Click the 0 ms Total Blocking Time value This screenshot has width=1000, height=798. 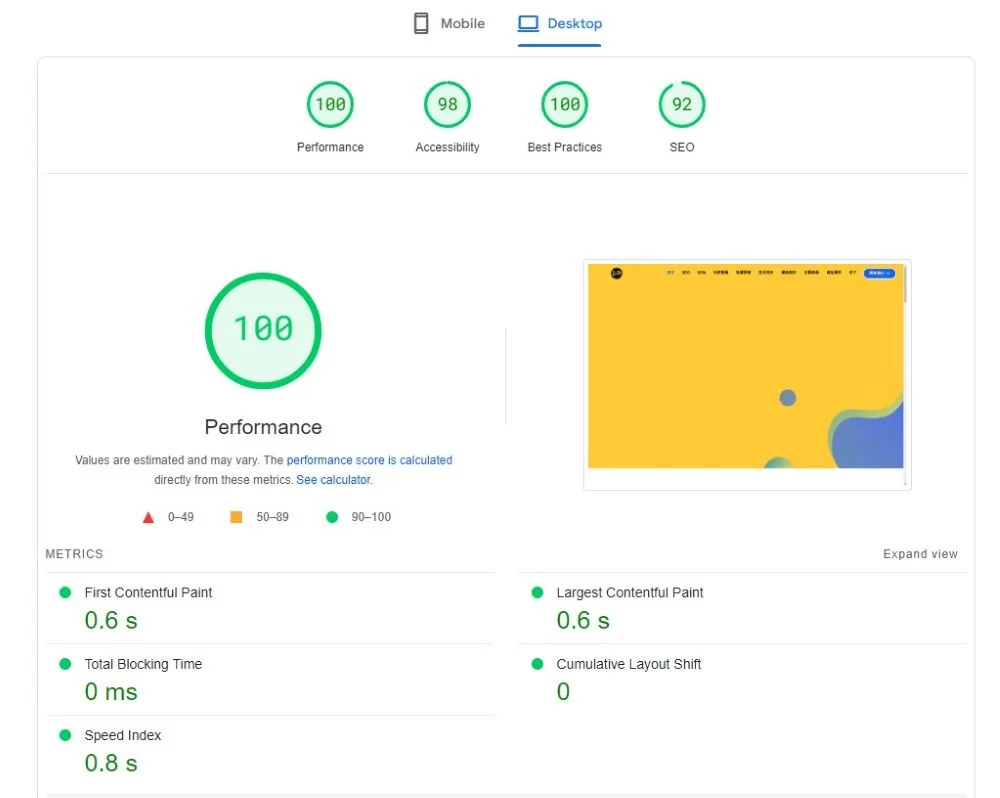point(111,692)
